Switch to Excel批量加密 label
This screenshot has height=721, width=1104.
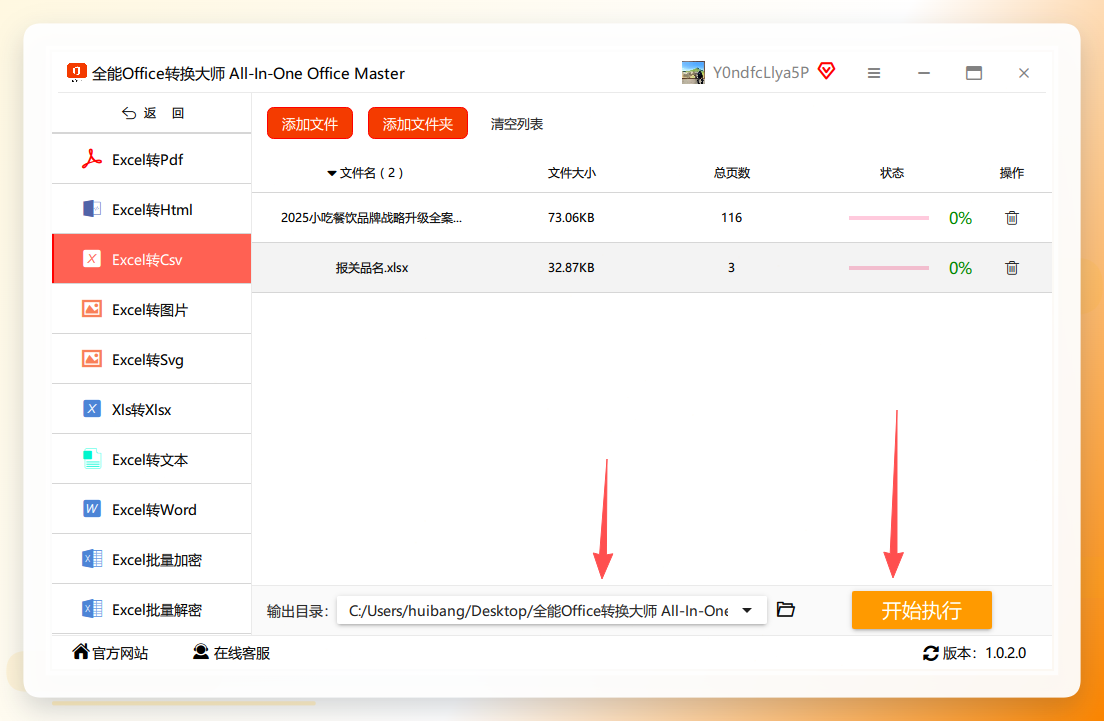pyautogui.click(x=157, y=560)
